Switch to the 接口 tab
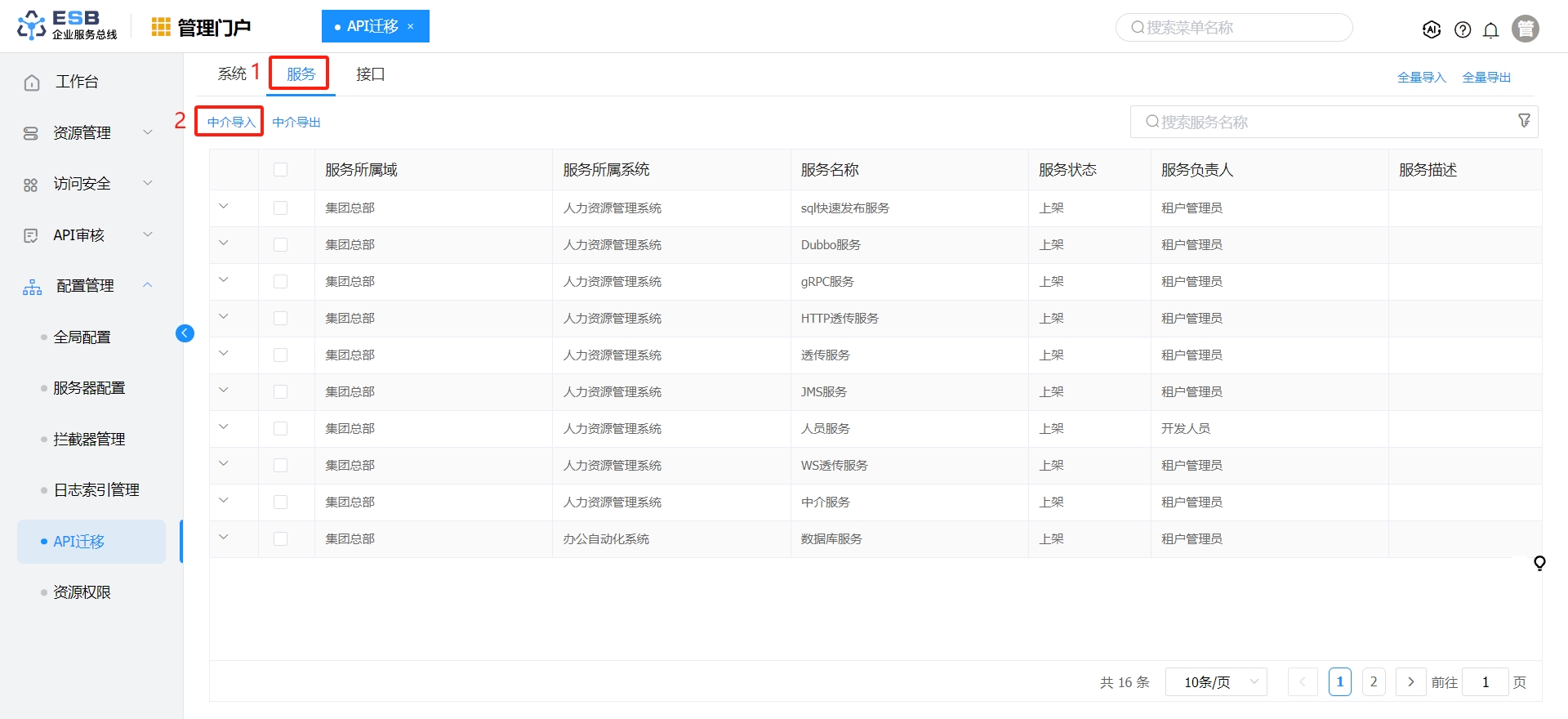1568x719 pixels. point(370,74)
